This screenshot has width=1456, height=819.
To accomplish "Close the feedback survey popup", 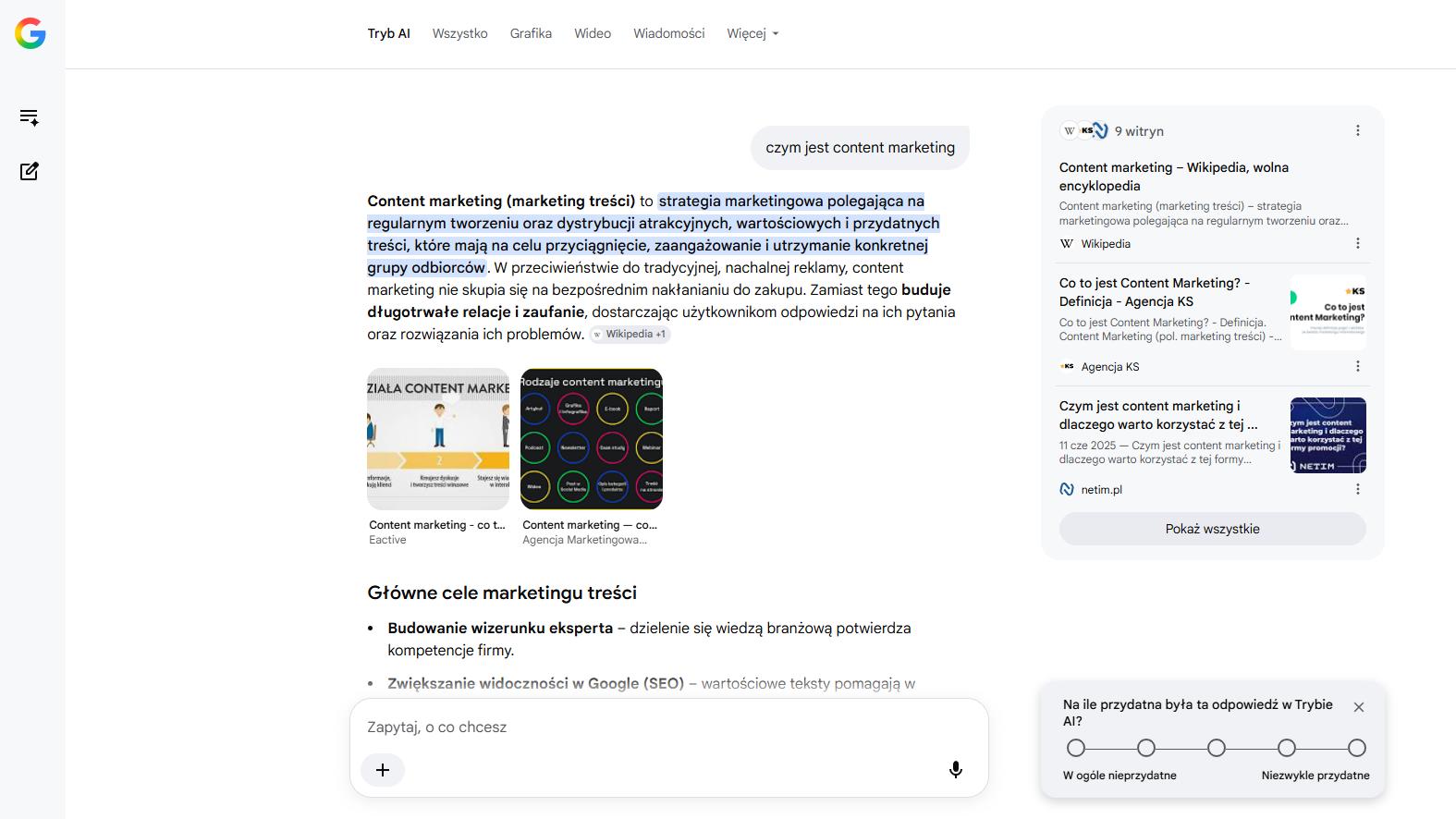I will [x=1359, y=707].
